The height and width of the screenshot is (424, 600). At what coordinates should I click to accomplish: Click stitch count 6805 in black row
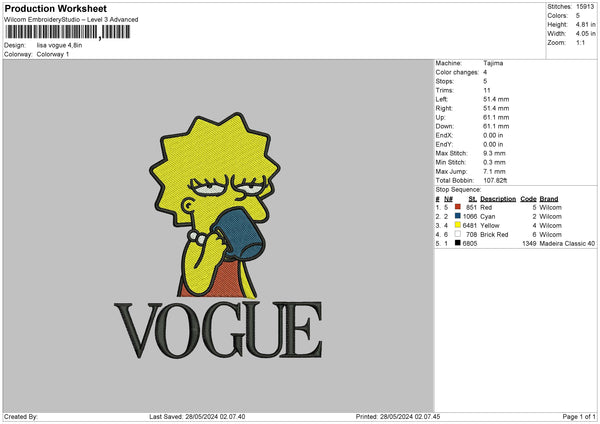(x=470, y=243)
